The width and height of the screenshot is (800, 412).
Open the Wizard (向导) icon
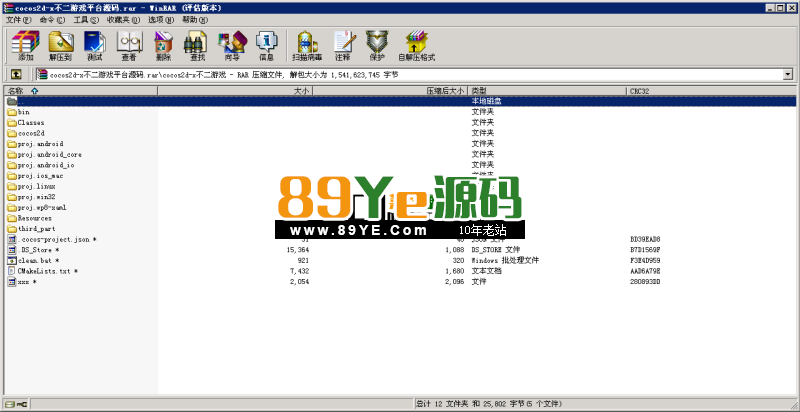(232, 46)
